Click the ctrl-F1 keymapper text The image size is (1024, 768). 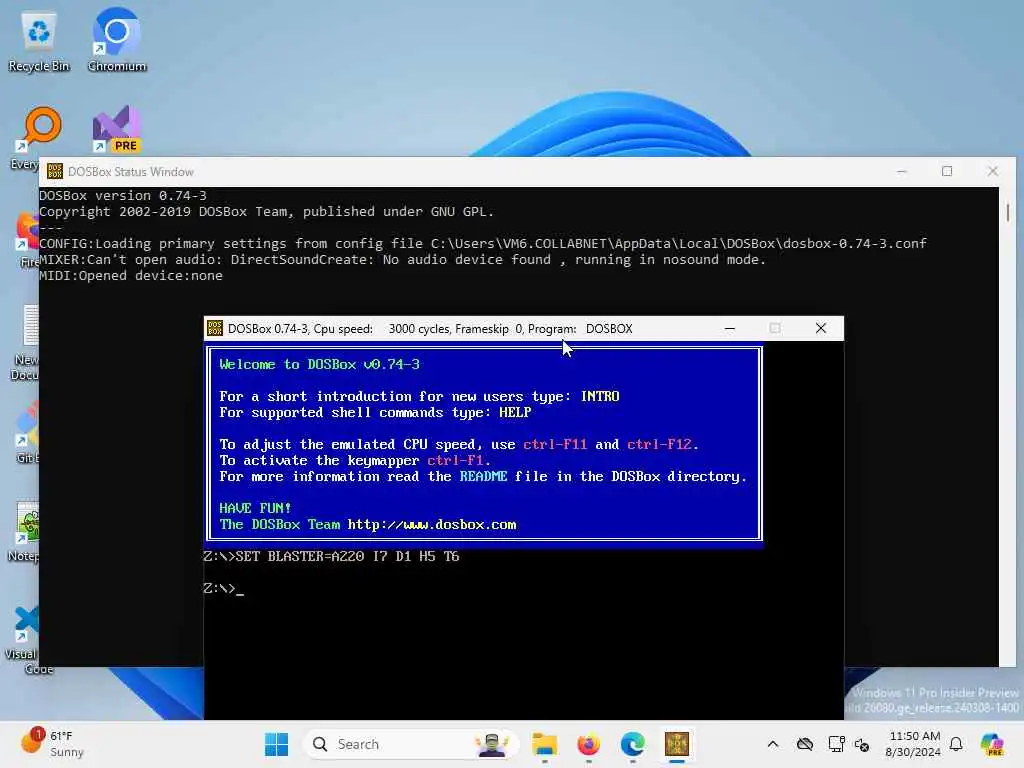455,460
